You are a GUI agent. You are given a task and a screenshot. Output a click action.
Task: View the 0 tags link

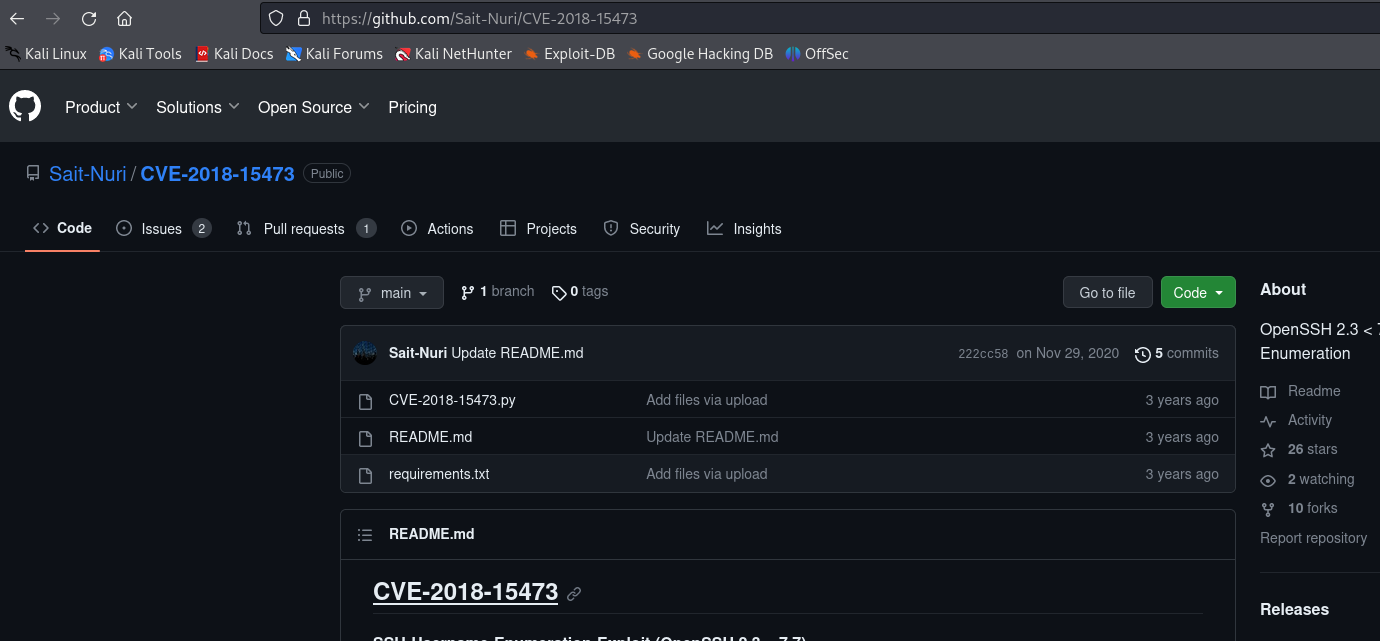pyautogui.click(x=580, y=292)
